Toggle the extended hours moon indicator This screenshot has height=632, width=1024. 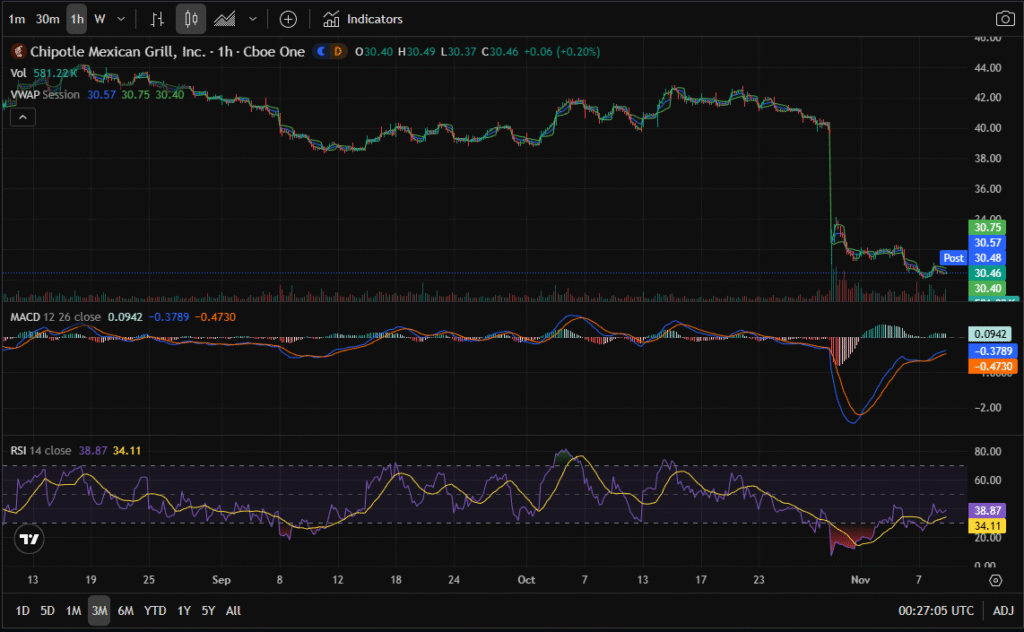tap(321, 51)
